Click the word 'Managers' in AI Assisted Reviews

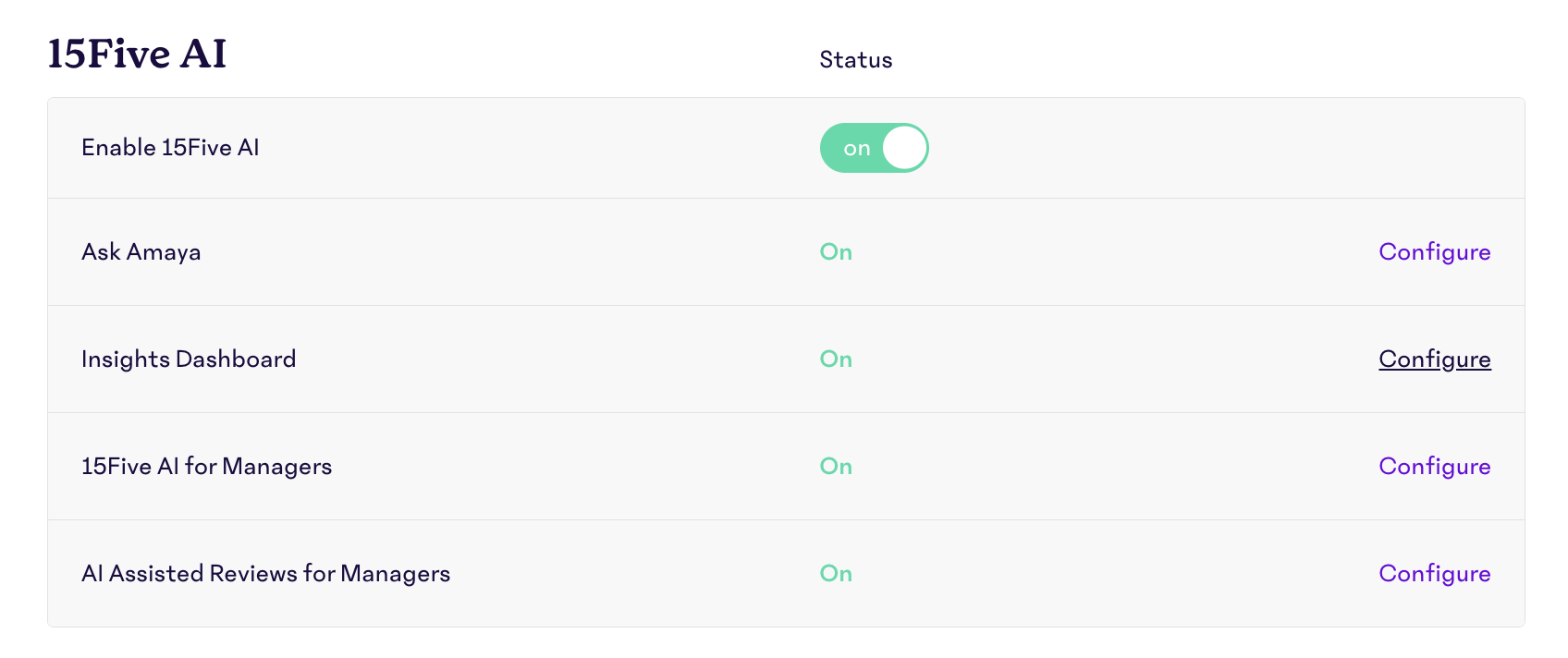coord(395,574)
